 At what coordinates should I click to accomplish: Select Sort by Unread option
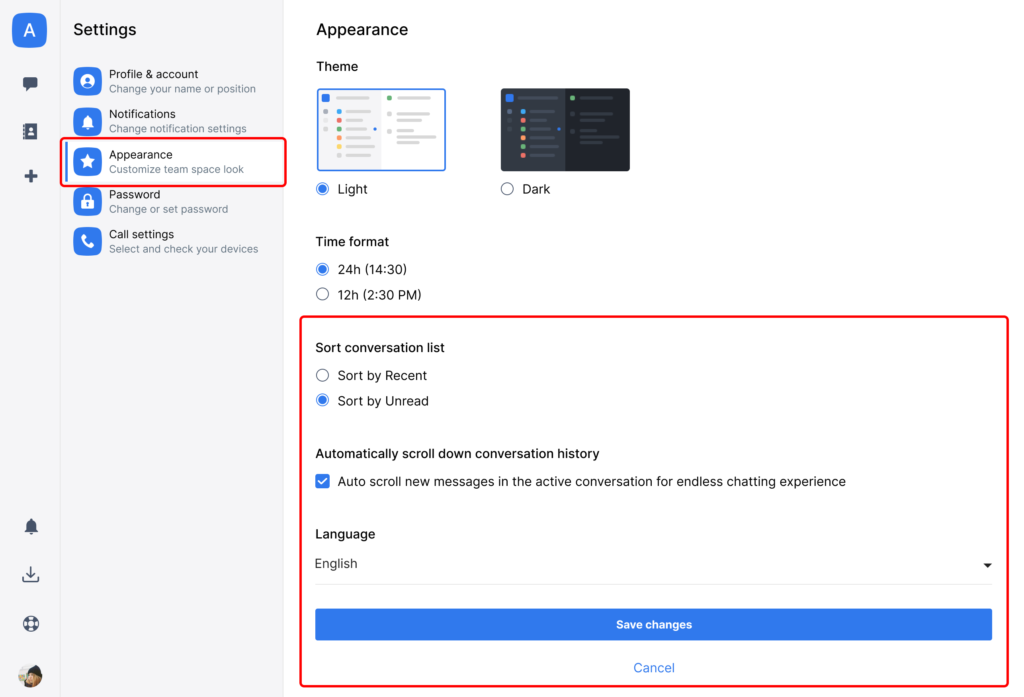(323, 400)
